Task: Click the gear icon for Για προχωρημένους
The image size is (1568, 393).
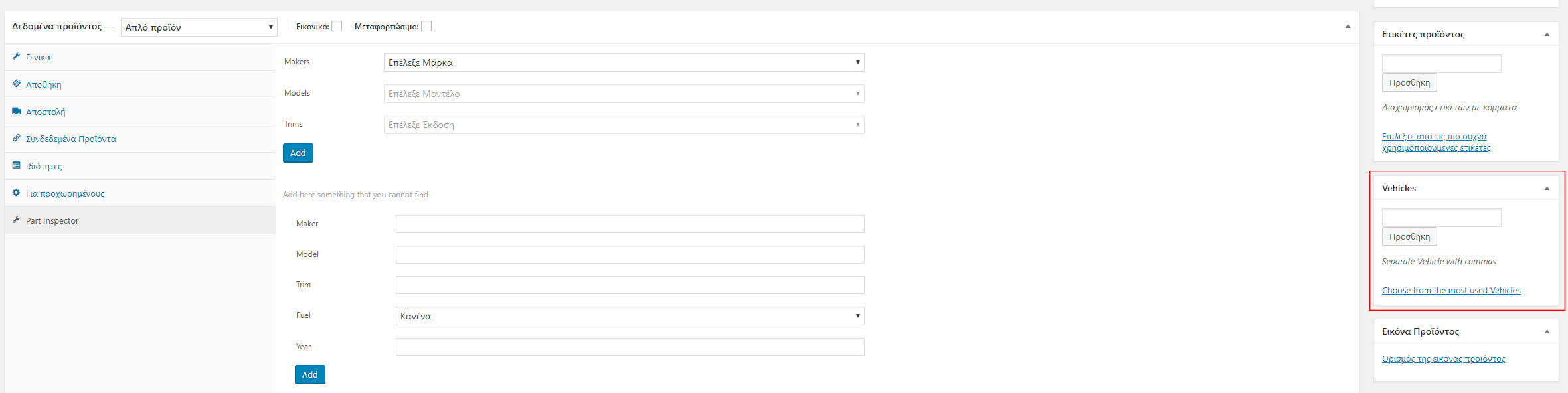Action: pos(16,193)
